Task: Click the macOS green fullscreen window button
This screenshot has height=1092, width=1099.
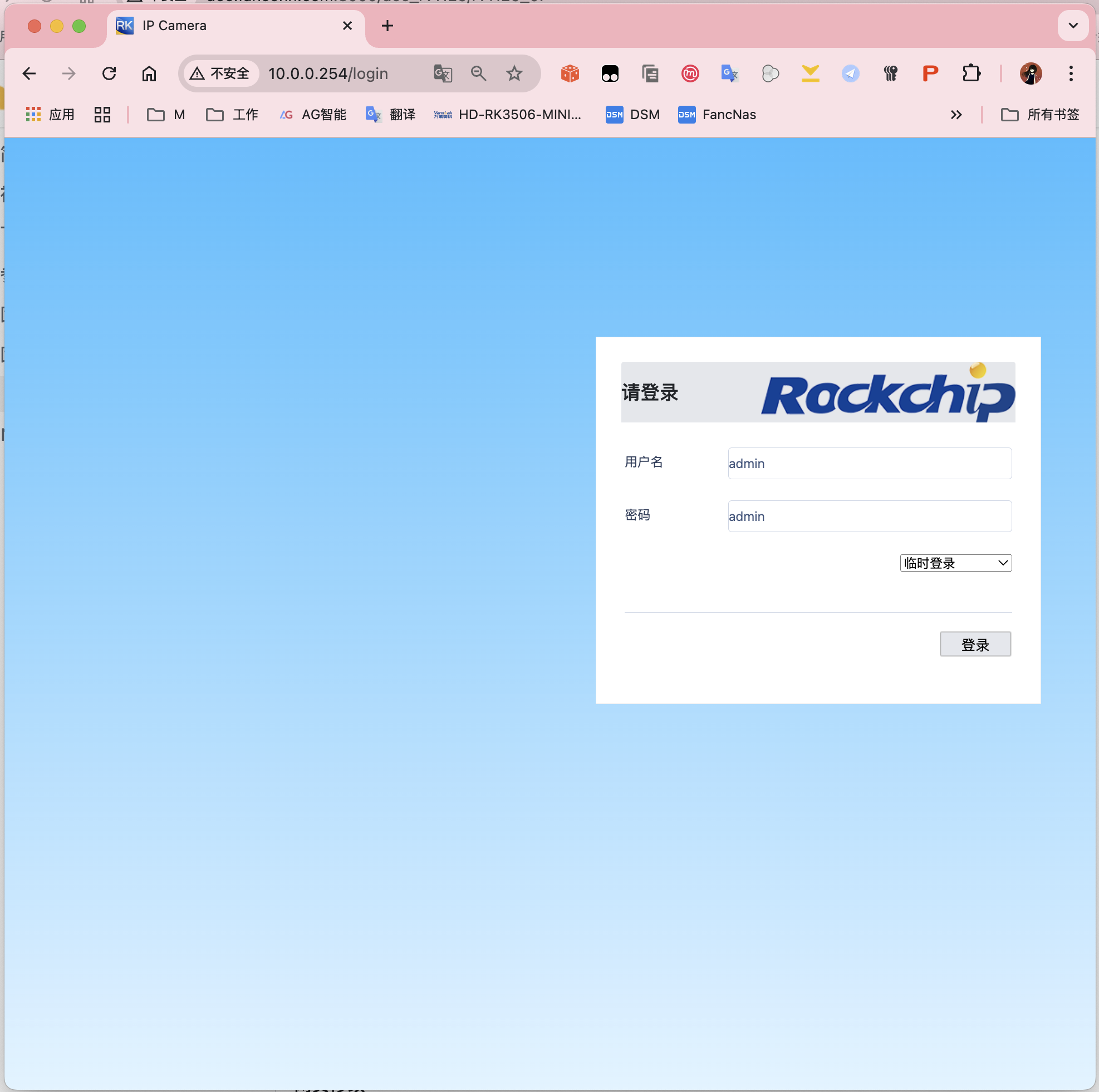Action: tap(79, 26)
